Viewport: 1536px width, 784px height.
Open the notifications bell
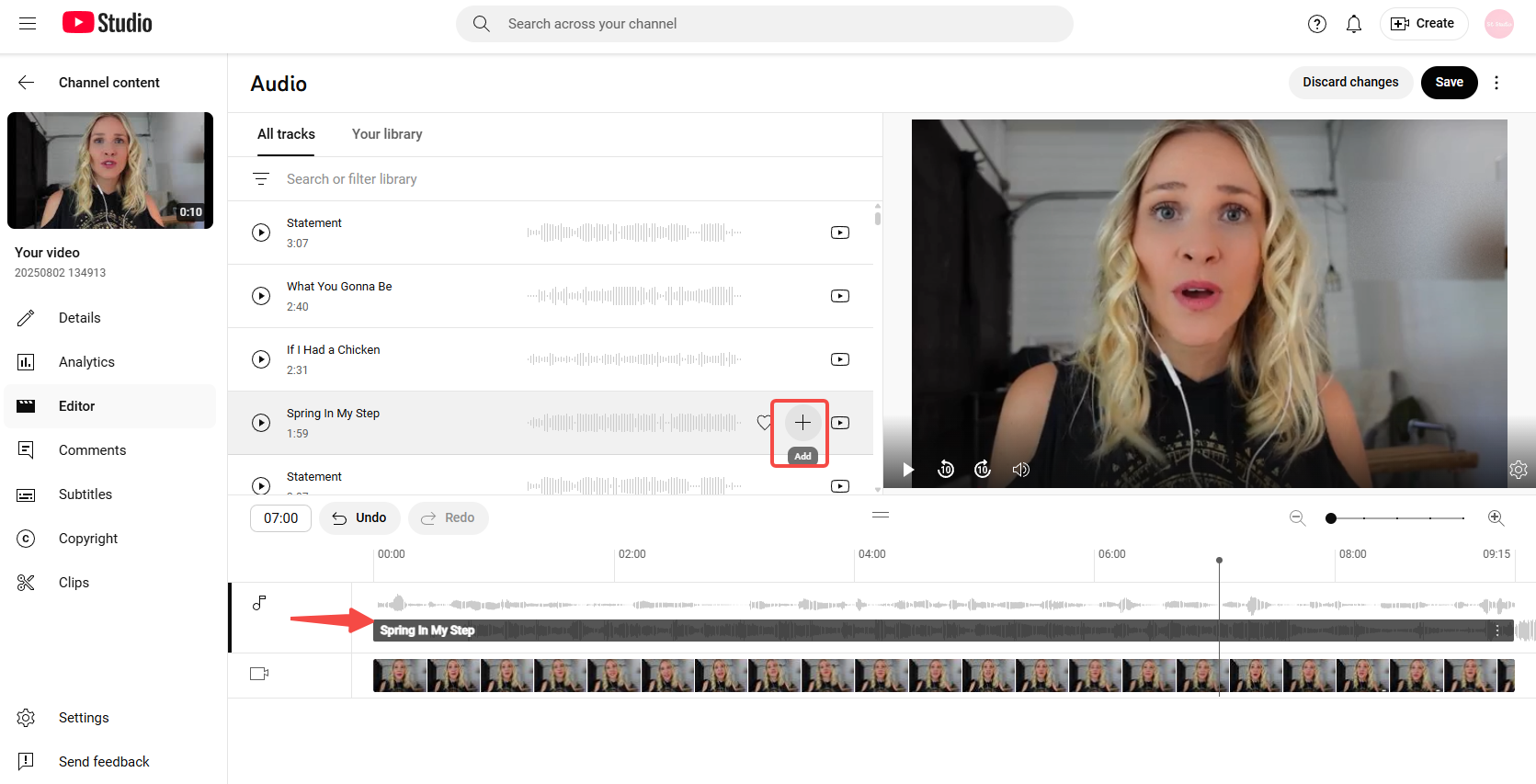1353,24
